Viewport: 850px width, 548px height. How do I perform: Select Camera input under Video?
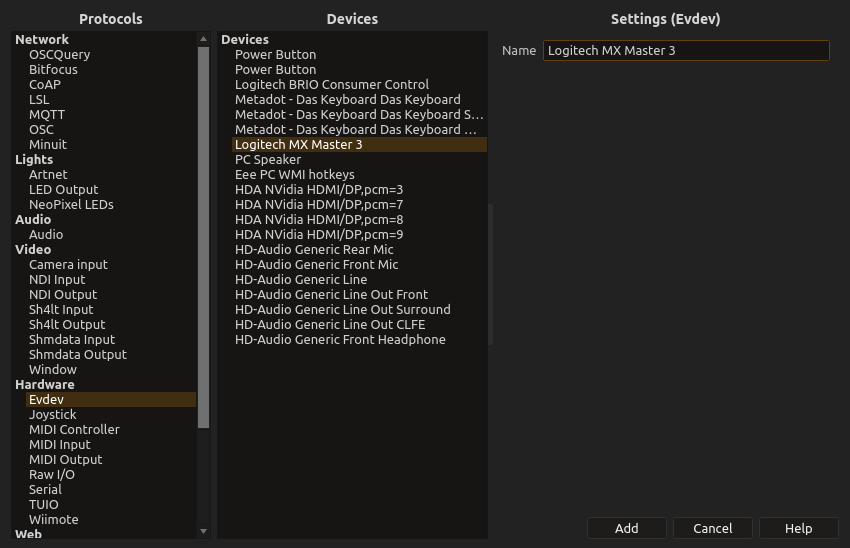tap(68, 264)
